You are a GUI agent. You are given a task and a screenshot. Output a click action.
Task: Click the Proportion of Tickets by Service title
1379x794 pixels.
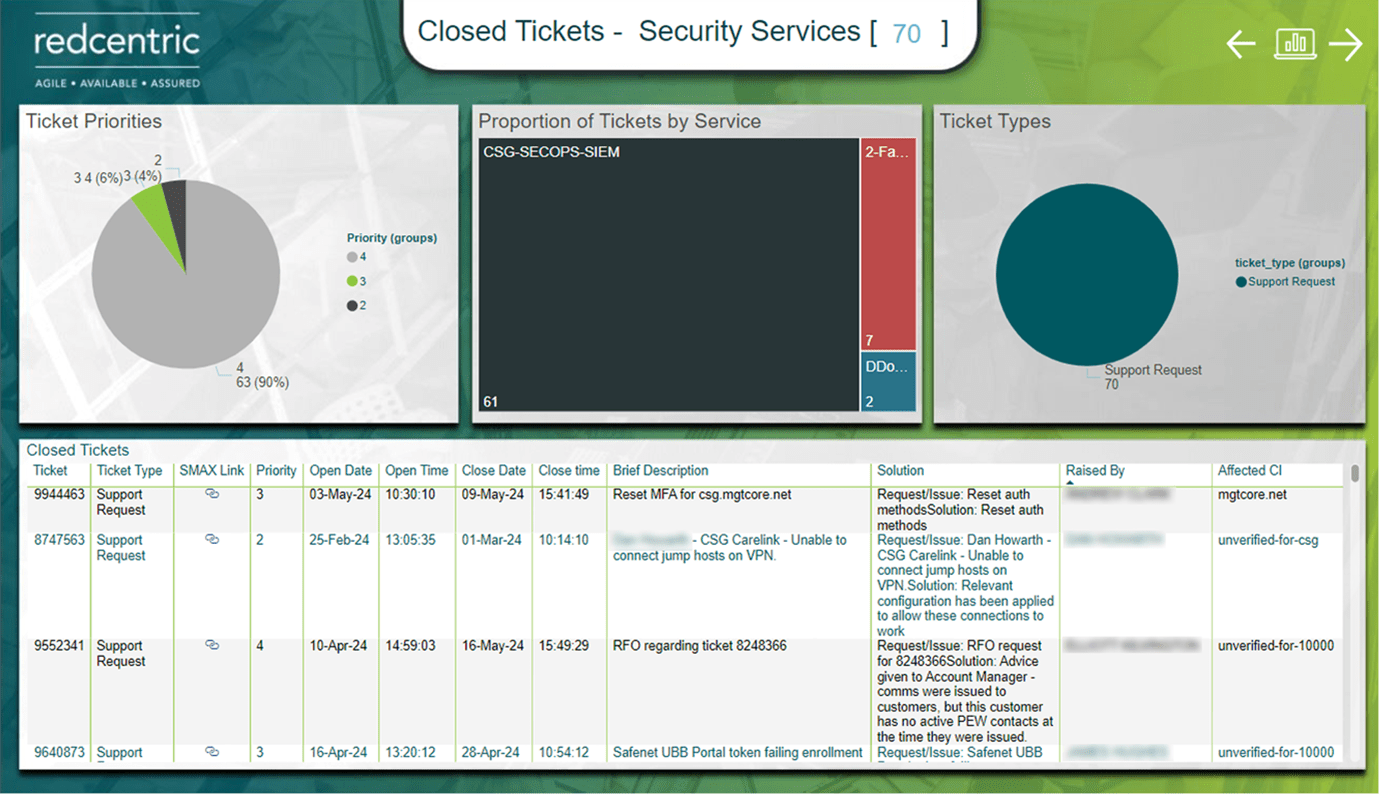620,121
